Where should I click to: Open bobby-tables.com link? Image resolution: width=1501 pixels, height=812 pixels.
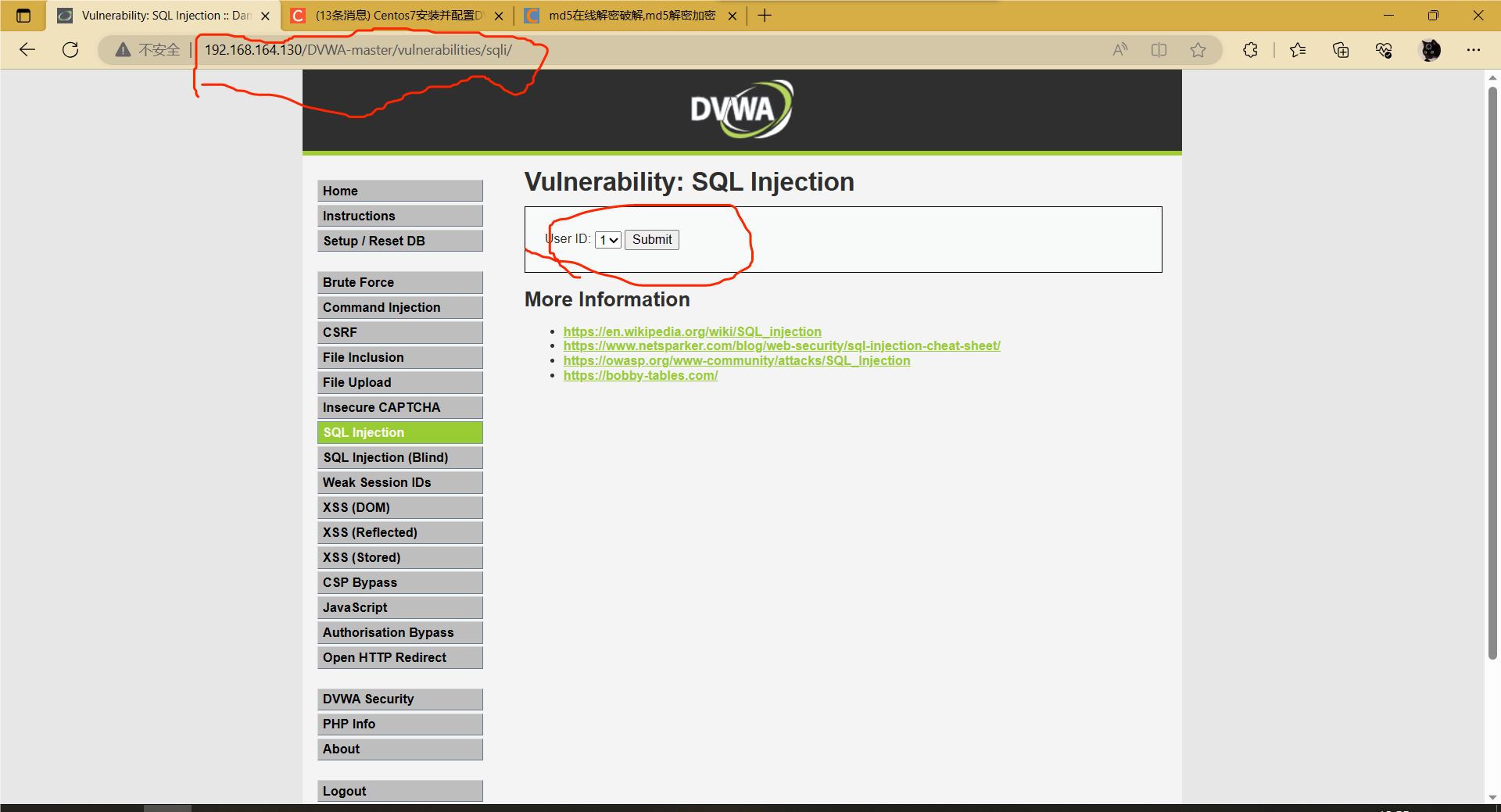point(640,375)
